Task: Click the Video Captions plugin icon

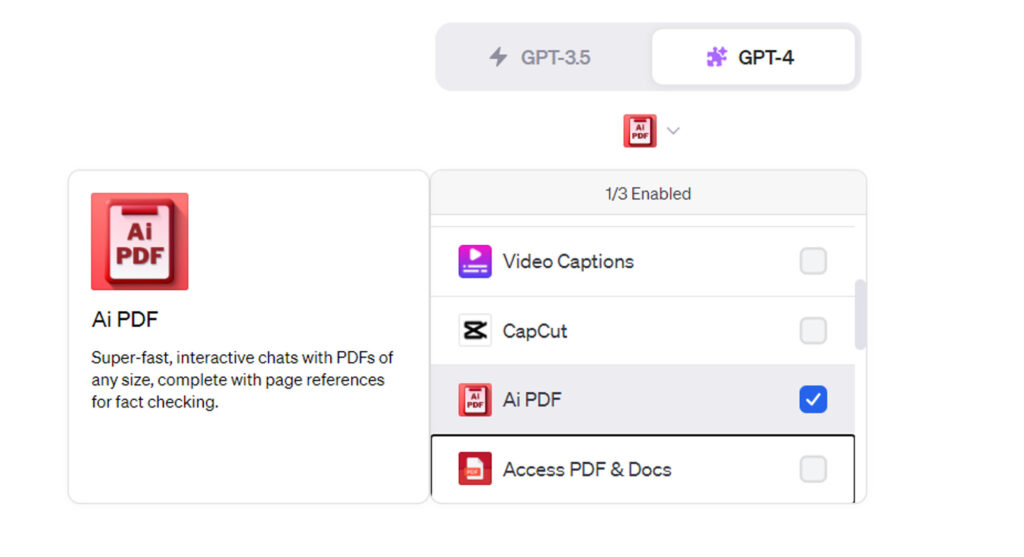Action: click(475, 262)
